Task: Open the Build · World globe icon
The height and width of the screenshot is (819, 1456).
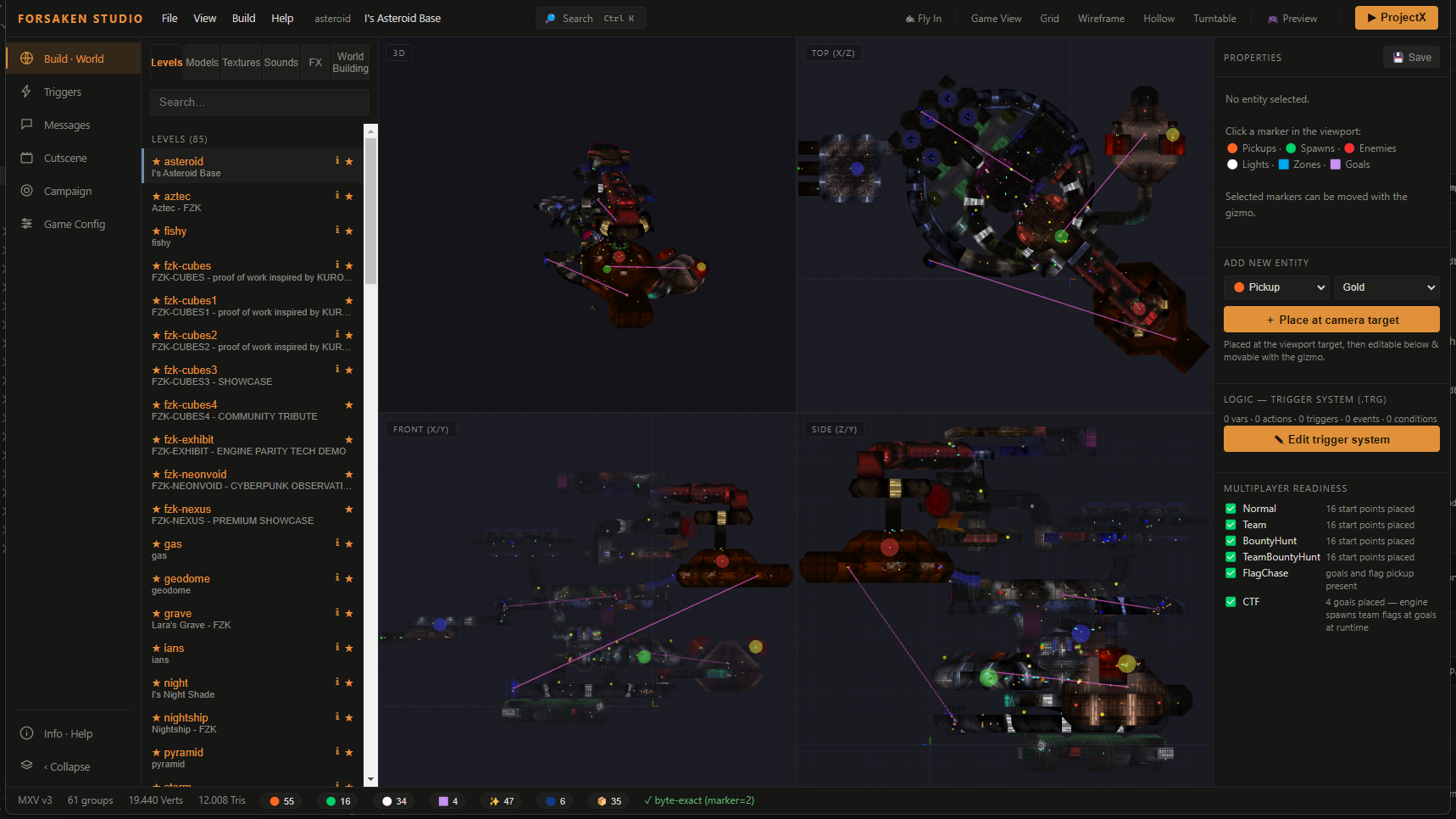Action: click(x=26, y=58)
